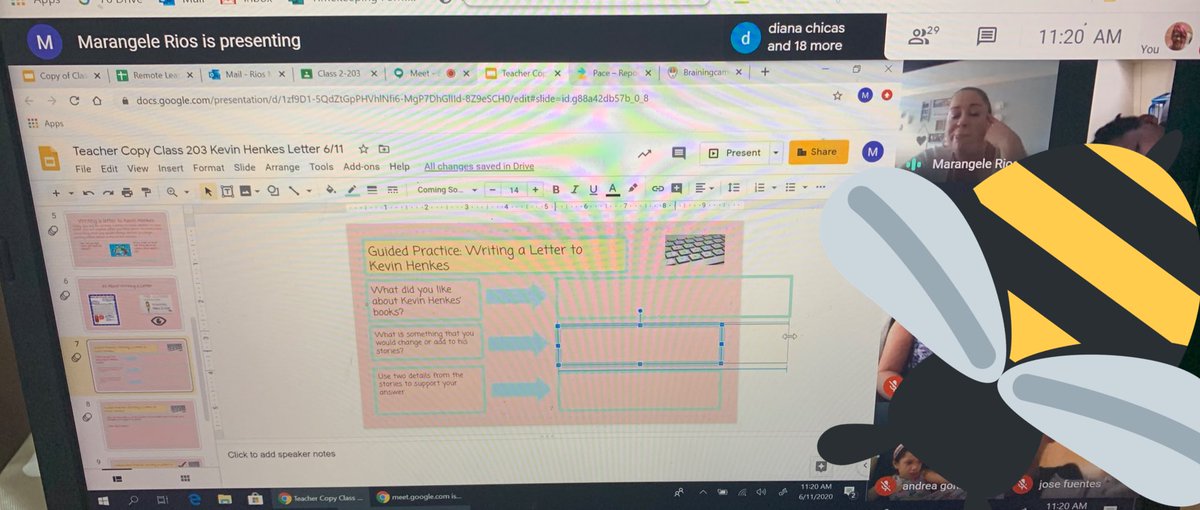Click the Insert link icon
Screen dimensions: 1200x510
click(658, 189)
